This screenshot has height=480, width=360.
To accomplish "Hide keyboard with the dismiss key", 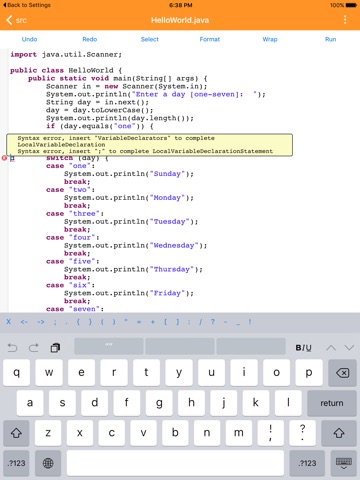I will (343, 463).
